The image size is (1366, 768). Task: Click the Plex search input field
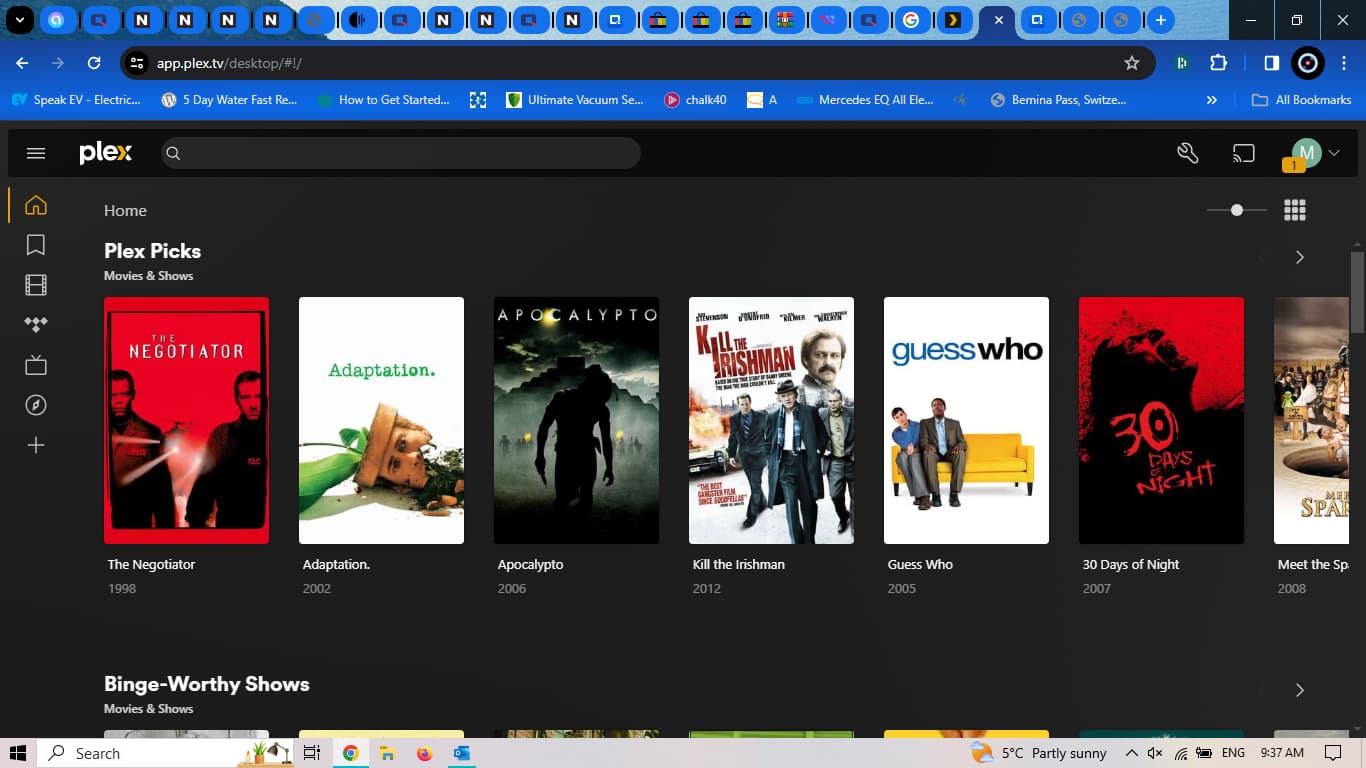click(400, 153)
